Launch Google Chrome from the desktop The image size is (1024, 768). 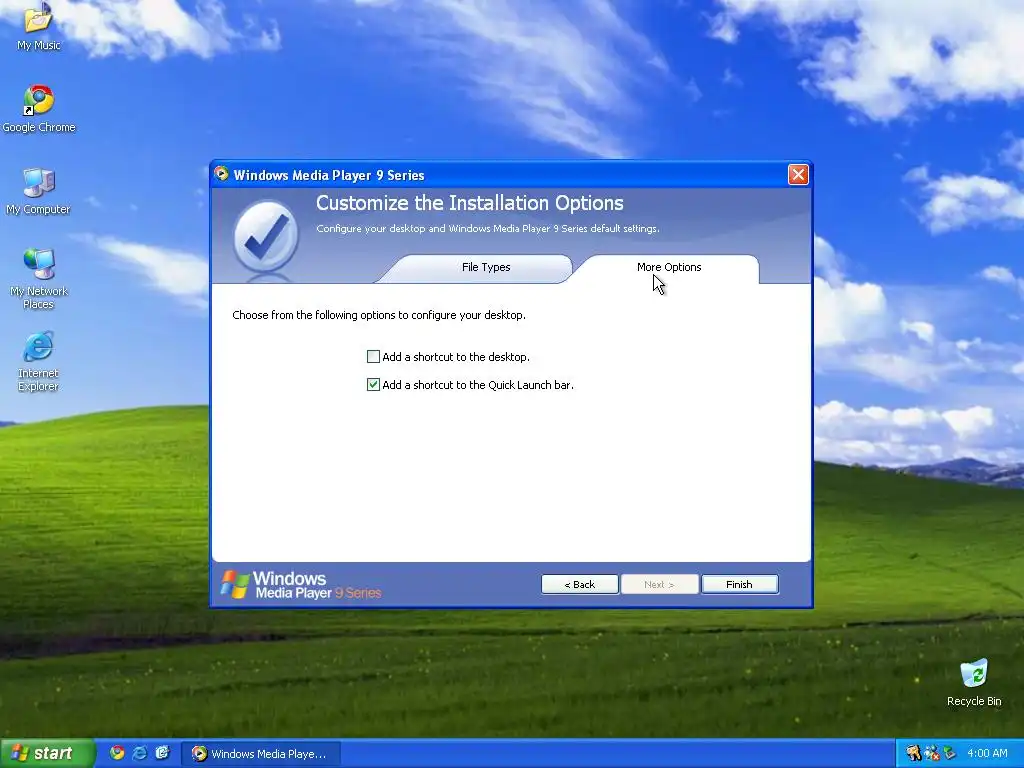click(39, 109)
